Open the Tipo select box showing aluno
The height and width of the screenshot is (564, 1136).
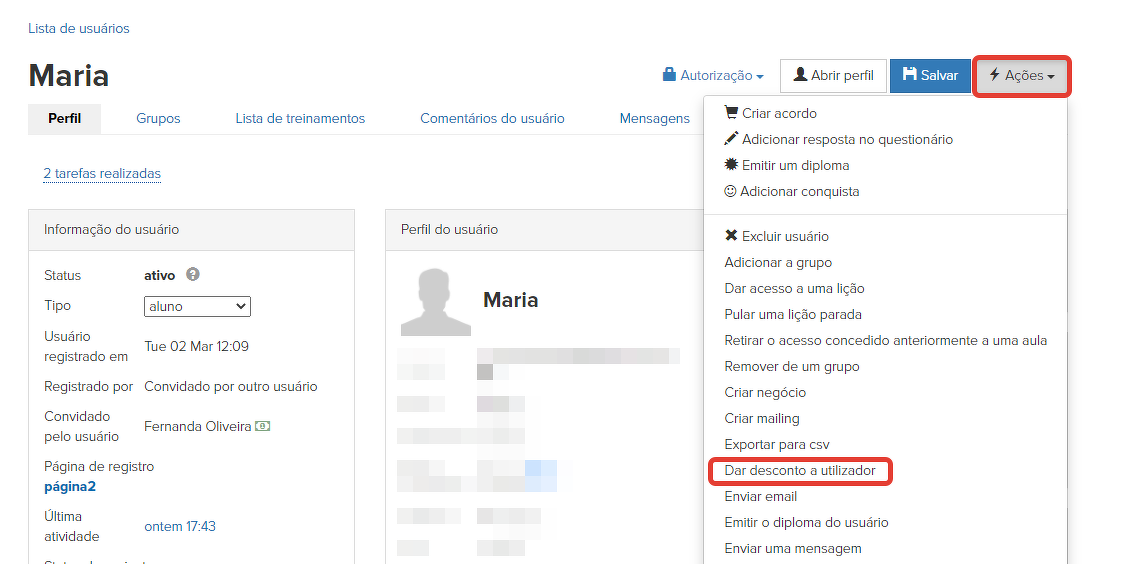pos(197,306)
